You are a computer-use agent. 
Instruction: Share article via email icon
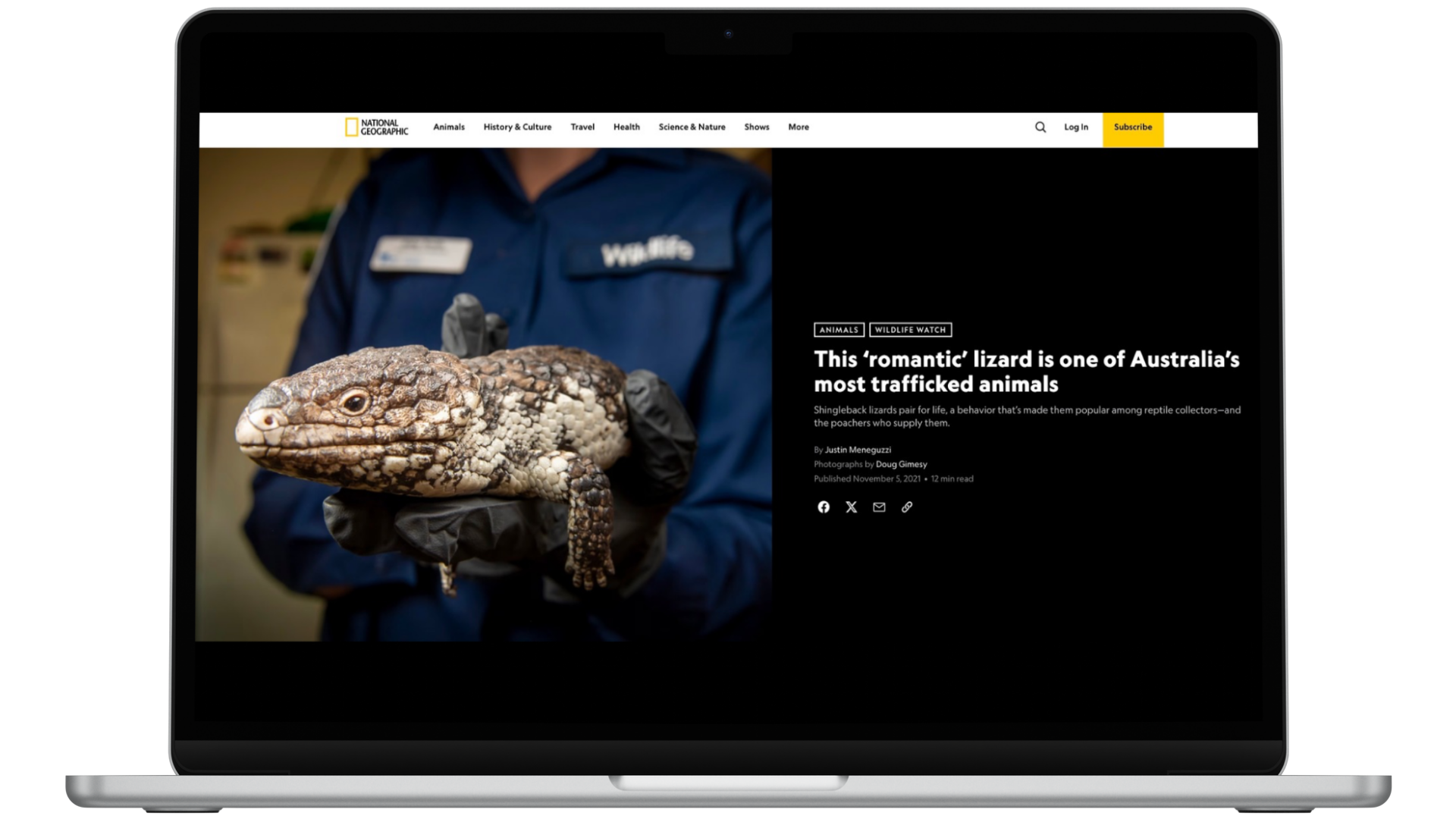(879, 507)
